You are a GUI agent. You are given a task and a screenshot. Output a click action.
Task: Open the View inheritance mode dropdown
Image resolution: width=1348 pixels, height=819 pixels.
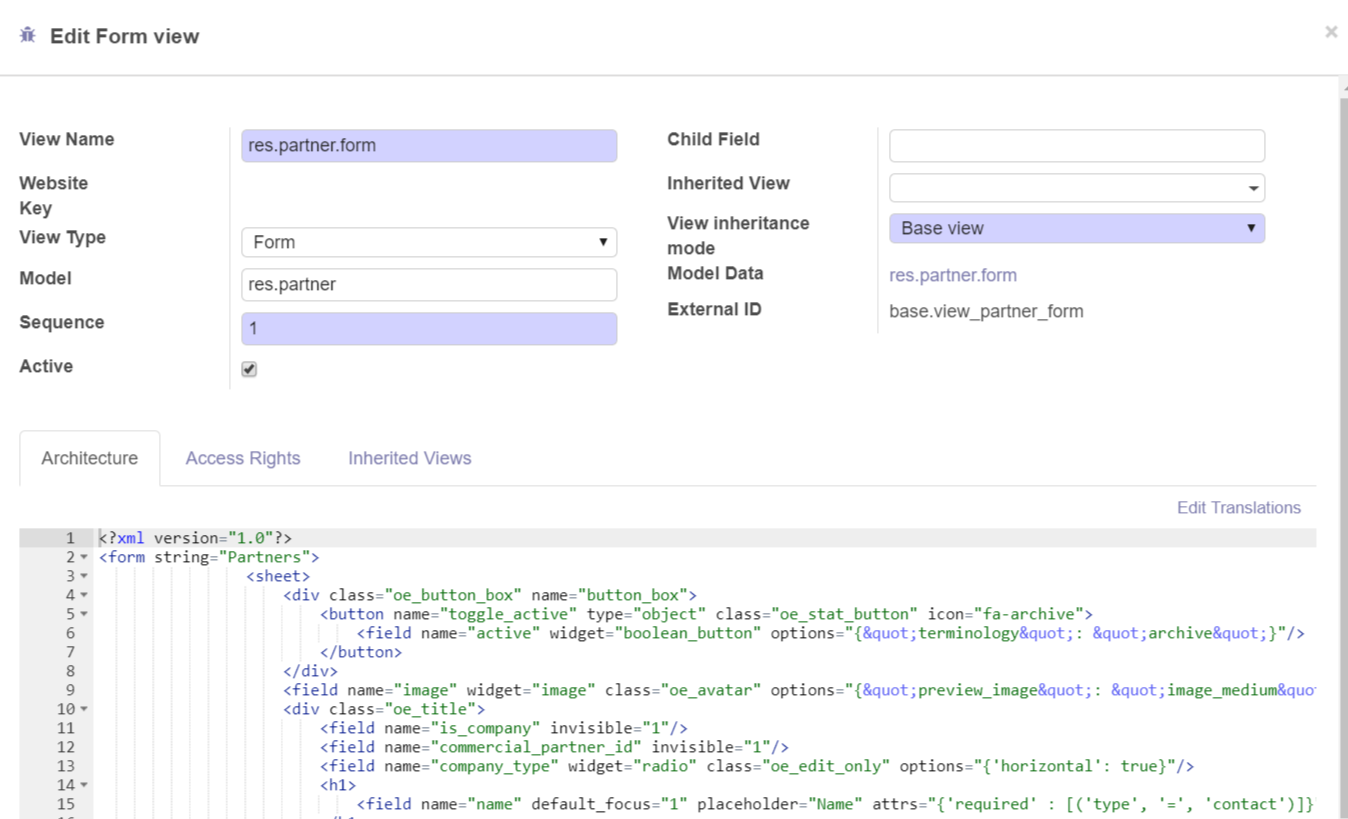[x=1076, y=228]
